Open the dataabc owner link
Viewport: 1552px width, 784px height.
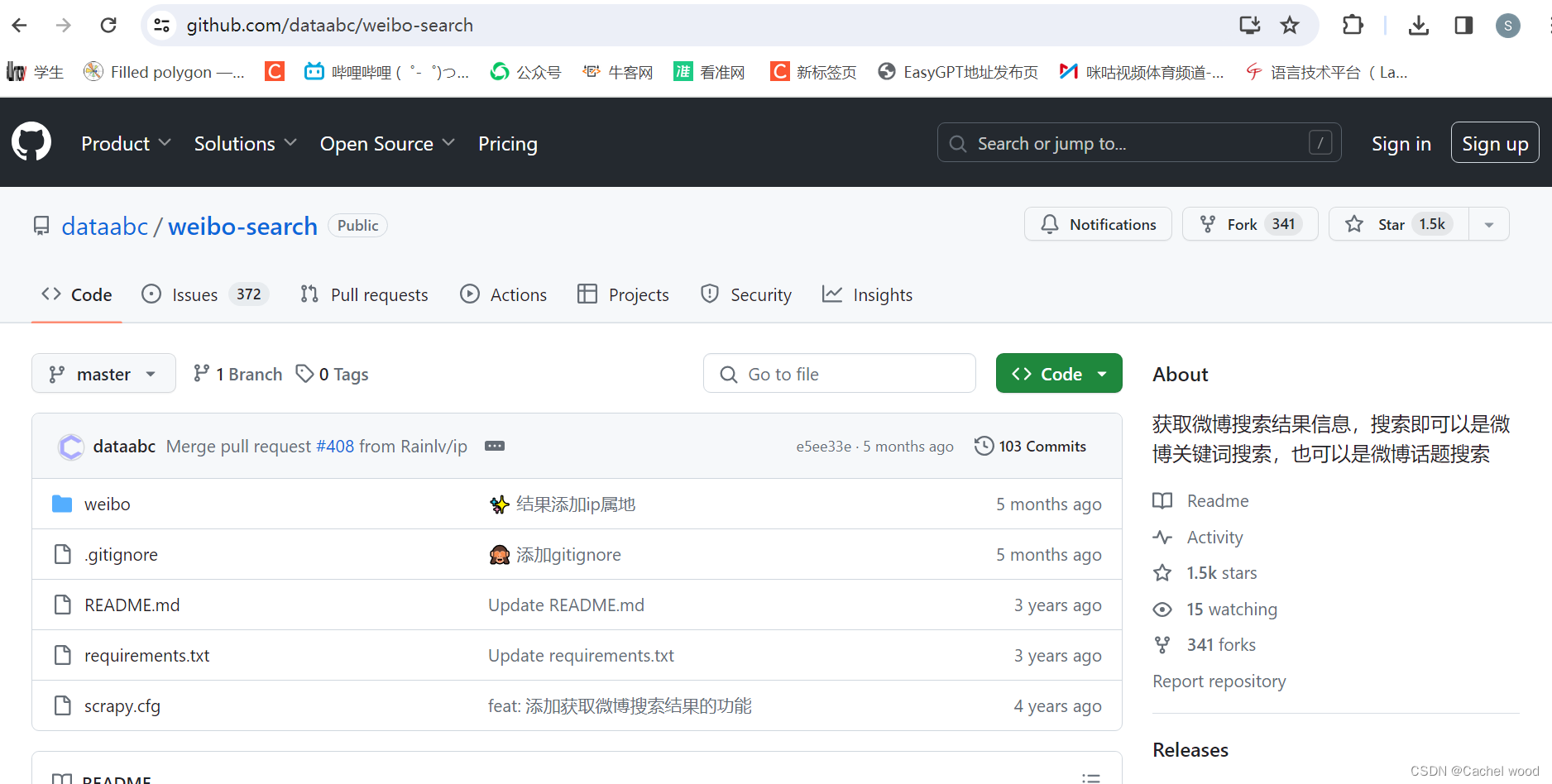click(105, 226)
